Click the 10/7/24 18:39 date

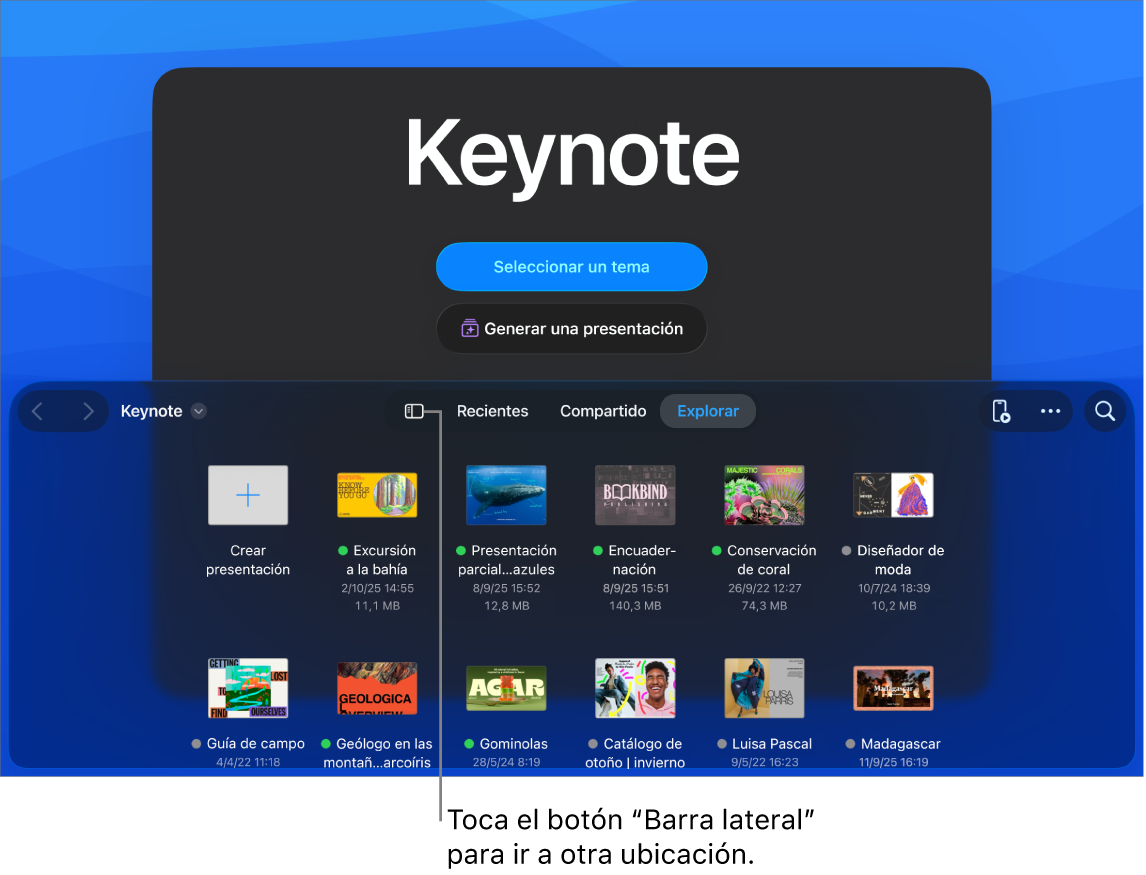[893, 588]
